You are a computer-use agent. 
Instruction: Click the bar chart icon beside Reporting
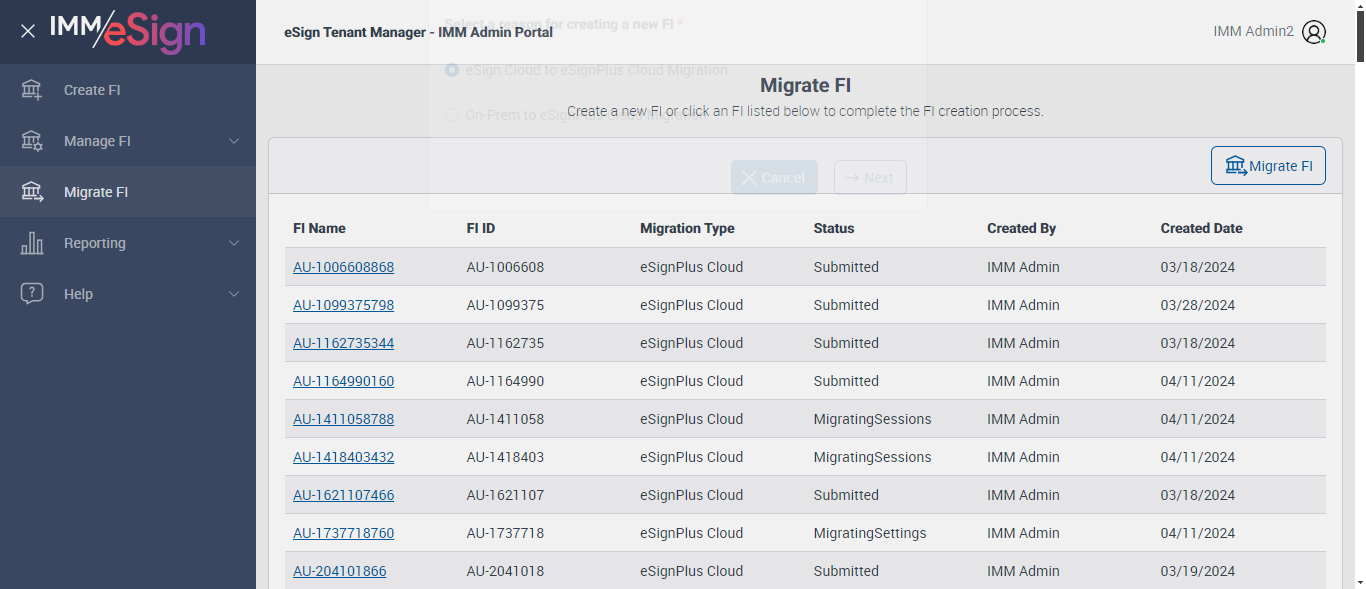click(32, 243)
